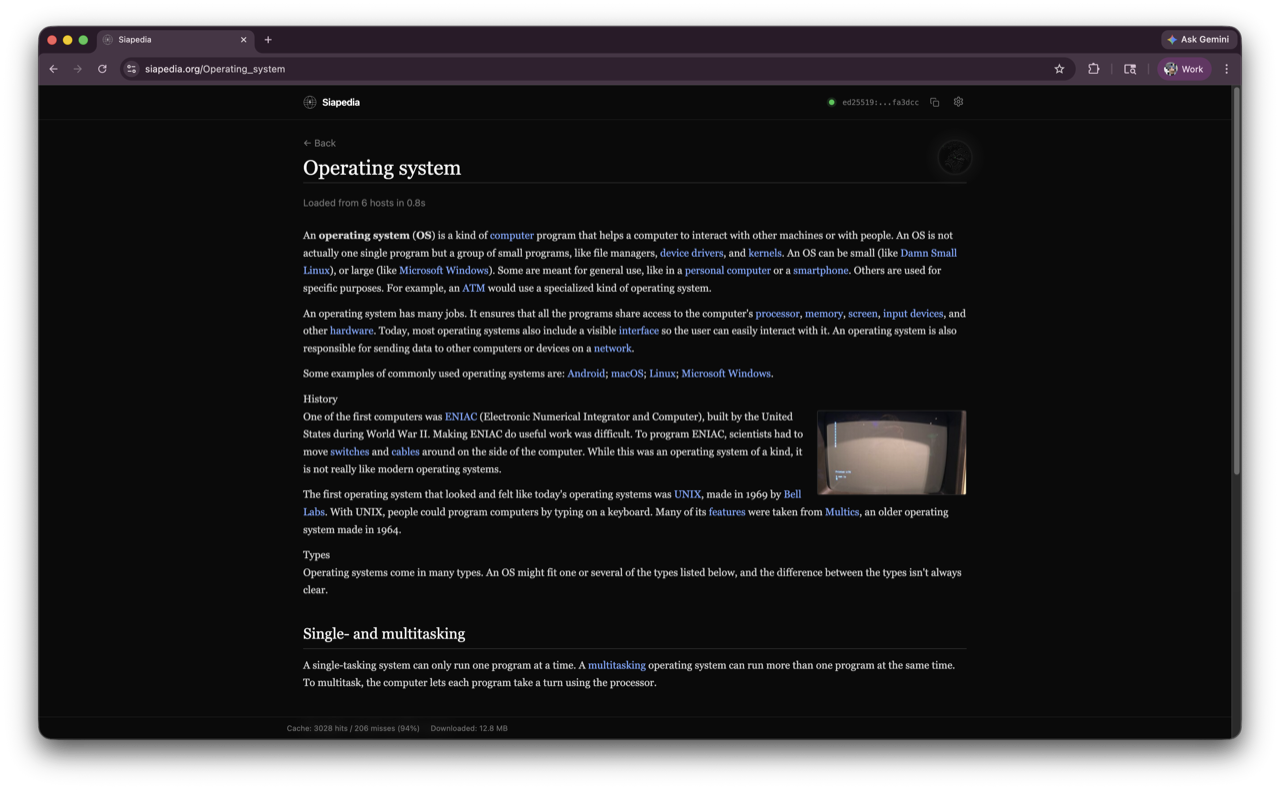Open the memory link
1280x790 pixels.
[x=824, y=314]
